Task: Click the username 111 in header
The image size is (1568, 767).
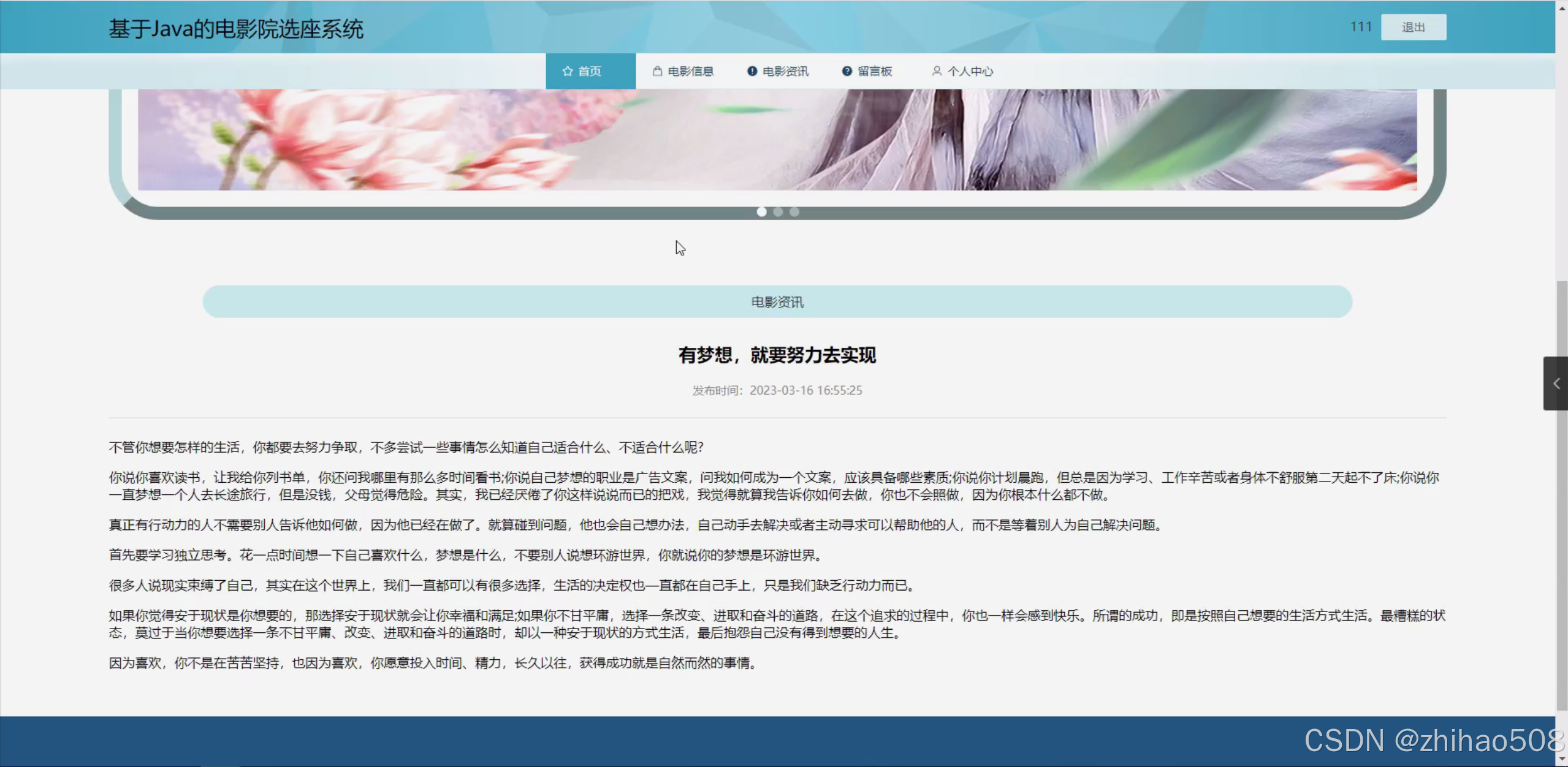Action: pos(1360,27)
